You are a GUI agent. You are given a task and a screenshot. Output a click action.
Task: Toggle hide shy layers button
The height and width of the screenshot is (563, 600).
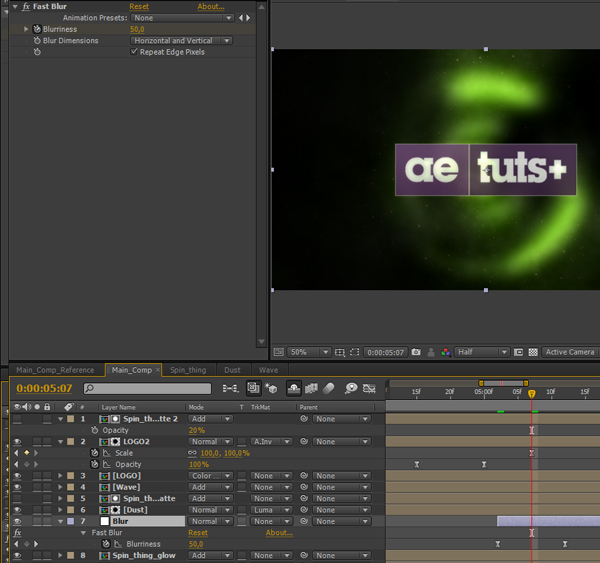pyautogui.click(x=293, y=388)
